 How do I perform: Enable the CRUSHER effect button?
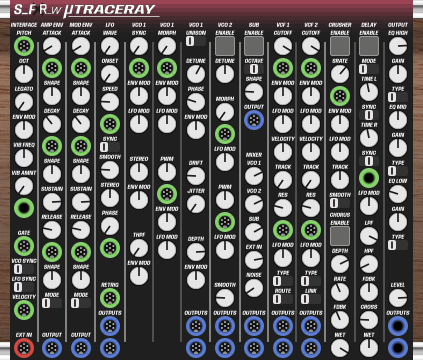[x=340, y=46]
